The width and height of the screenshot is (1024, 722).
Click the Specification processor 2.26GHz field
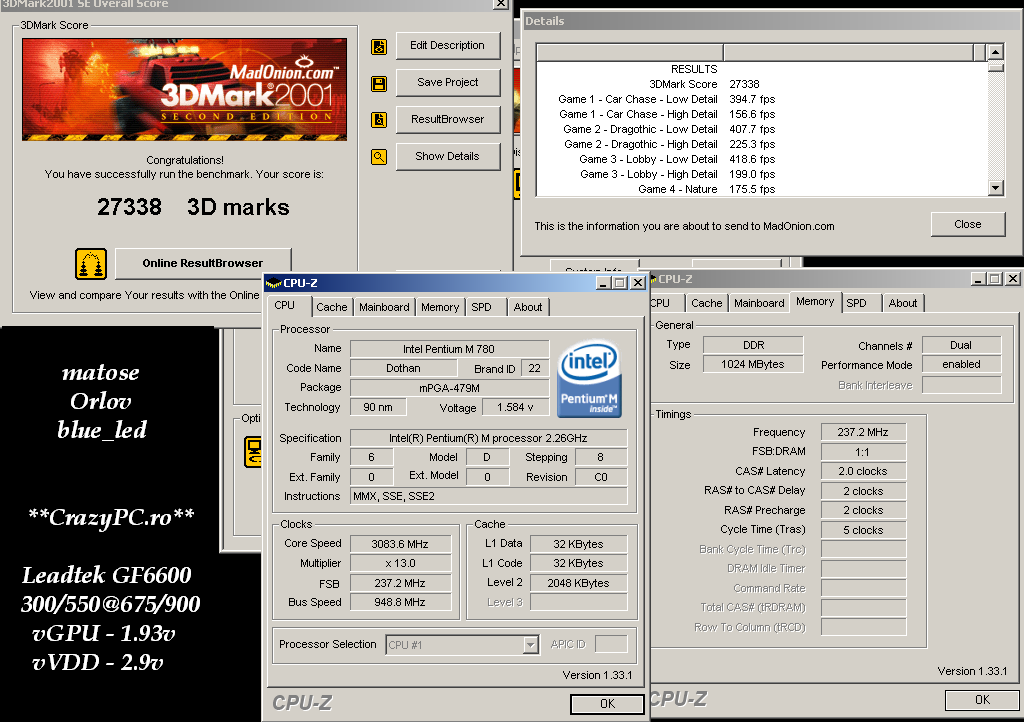pyautogui.click(x=488, y=438)
